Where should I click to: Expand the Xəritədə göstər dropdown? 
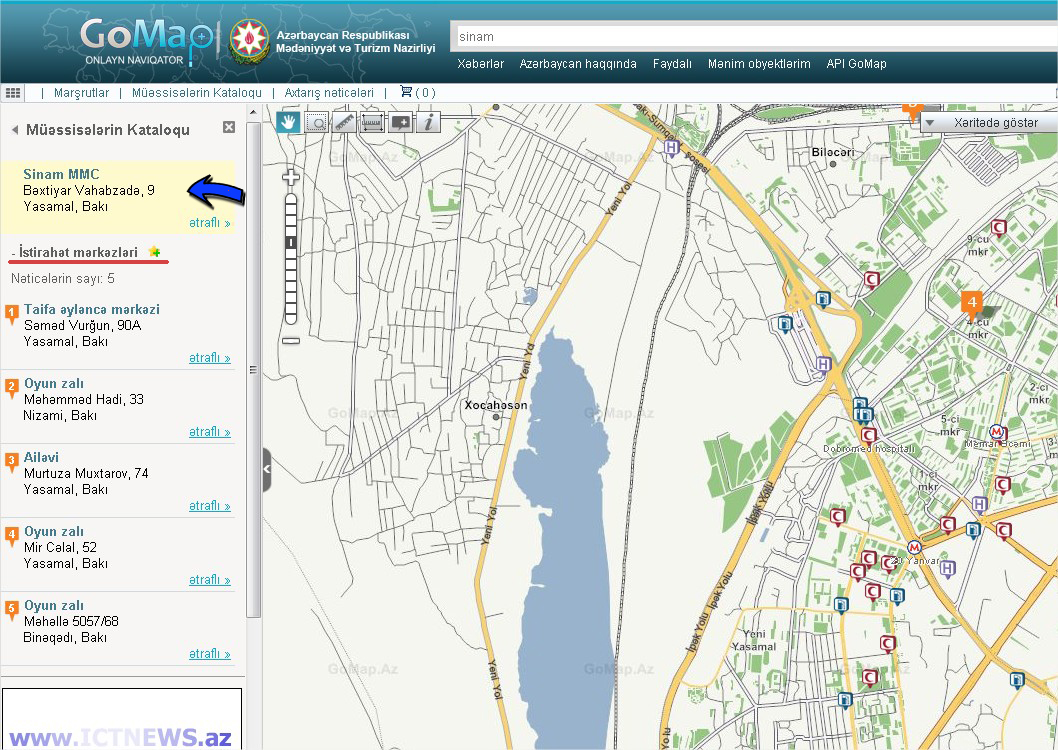(930, 122)
